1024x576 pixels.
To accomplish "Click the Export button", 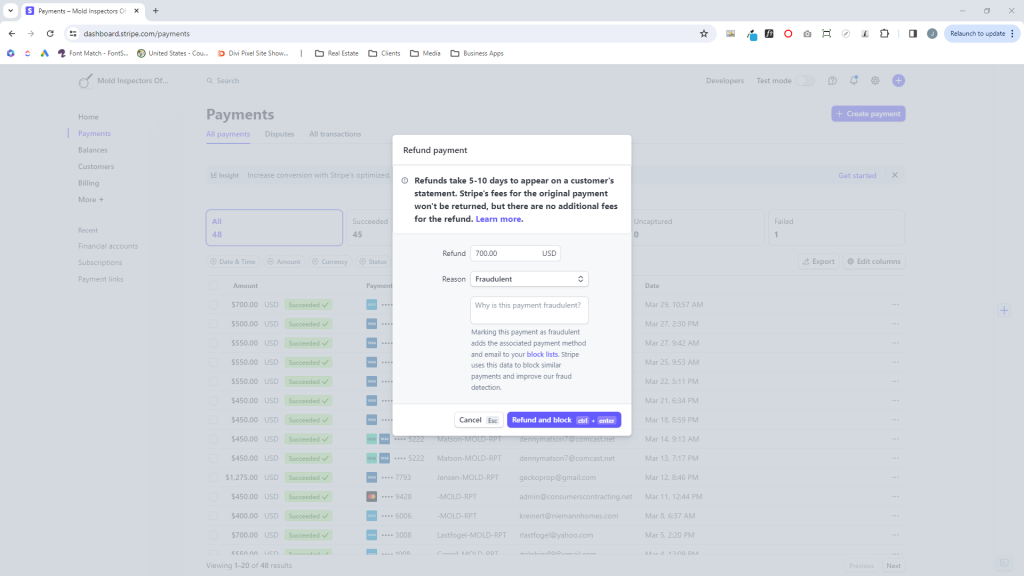I will point(818,261).
